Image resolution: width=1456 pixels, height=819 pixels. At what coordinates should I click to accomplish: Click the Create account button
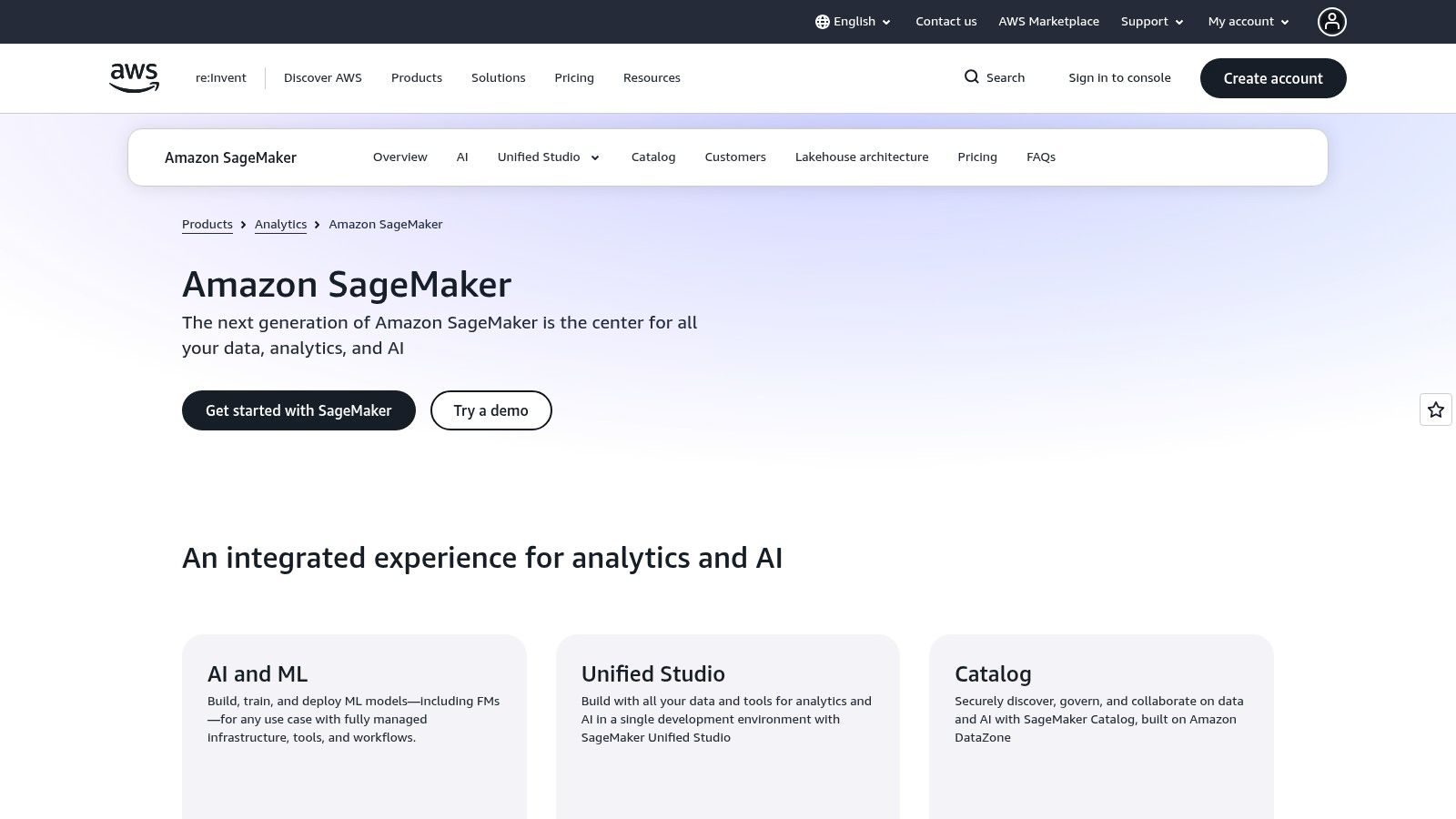click(x=1273, y=78)
